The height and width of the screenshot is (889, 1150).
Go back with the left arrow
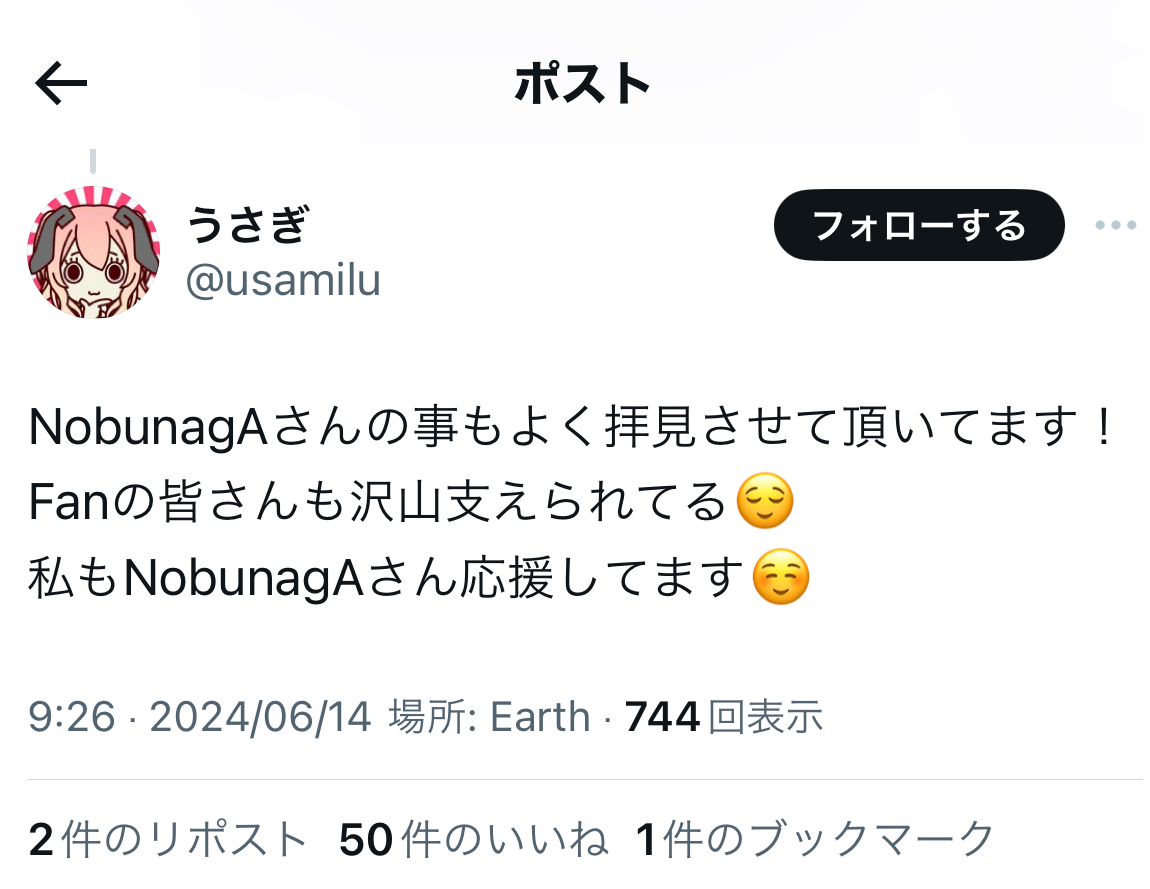[x=61, y=83]
